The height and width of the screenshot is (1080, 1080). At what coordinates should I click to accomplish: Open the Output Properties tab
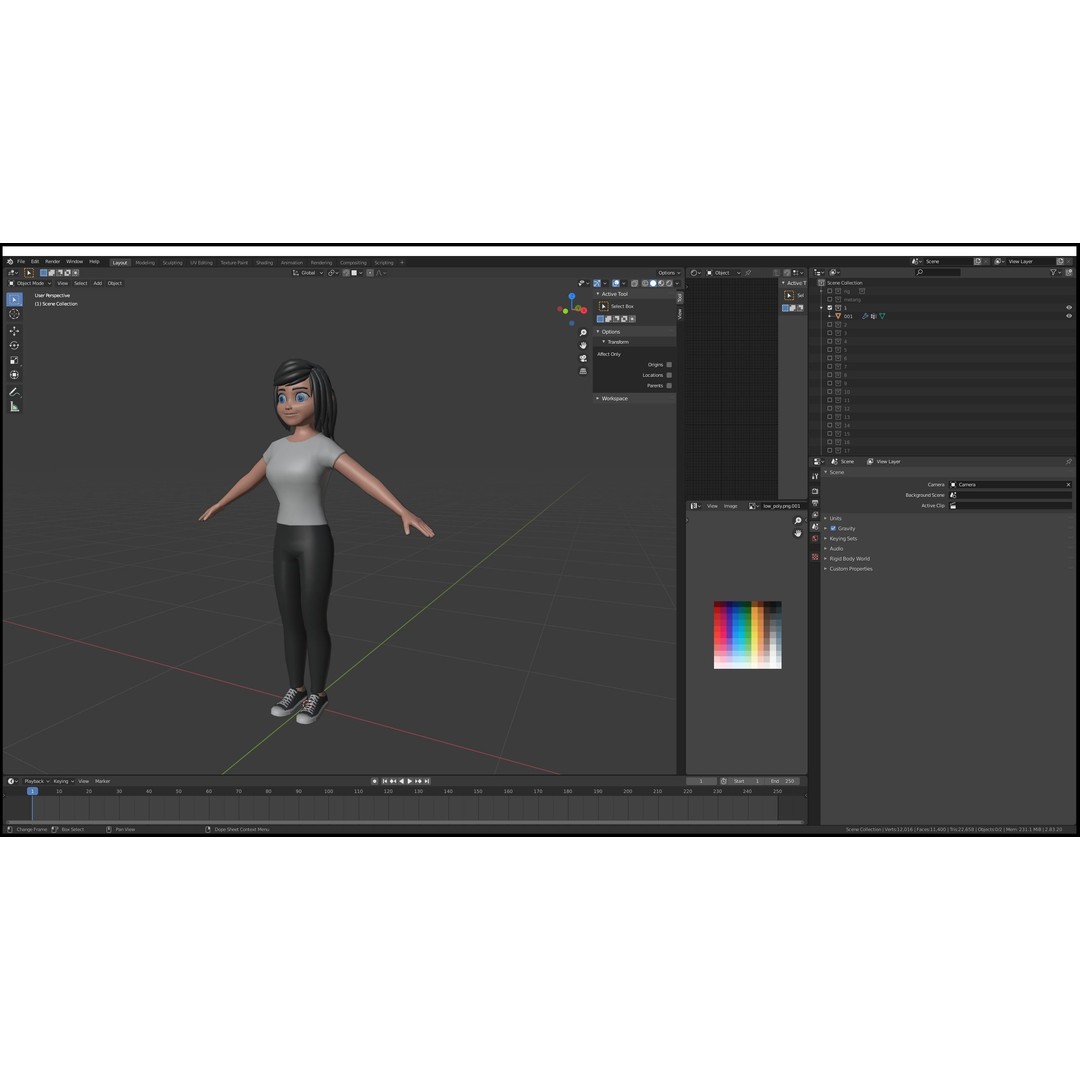(x=816, y=502)
